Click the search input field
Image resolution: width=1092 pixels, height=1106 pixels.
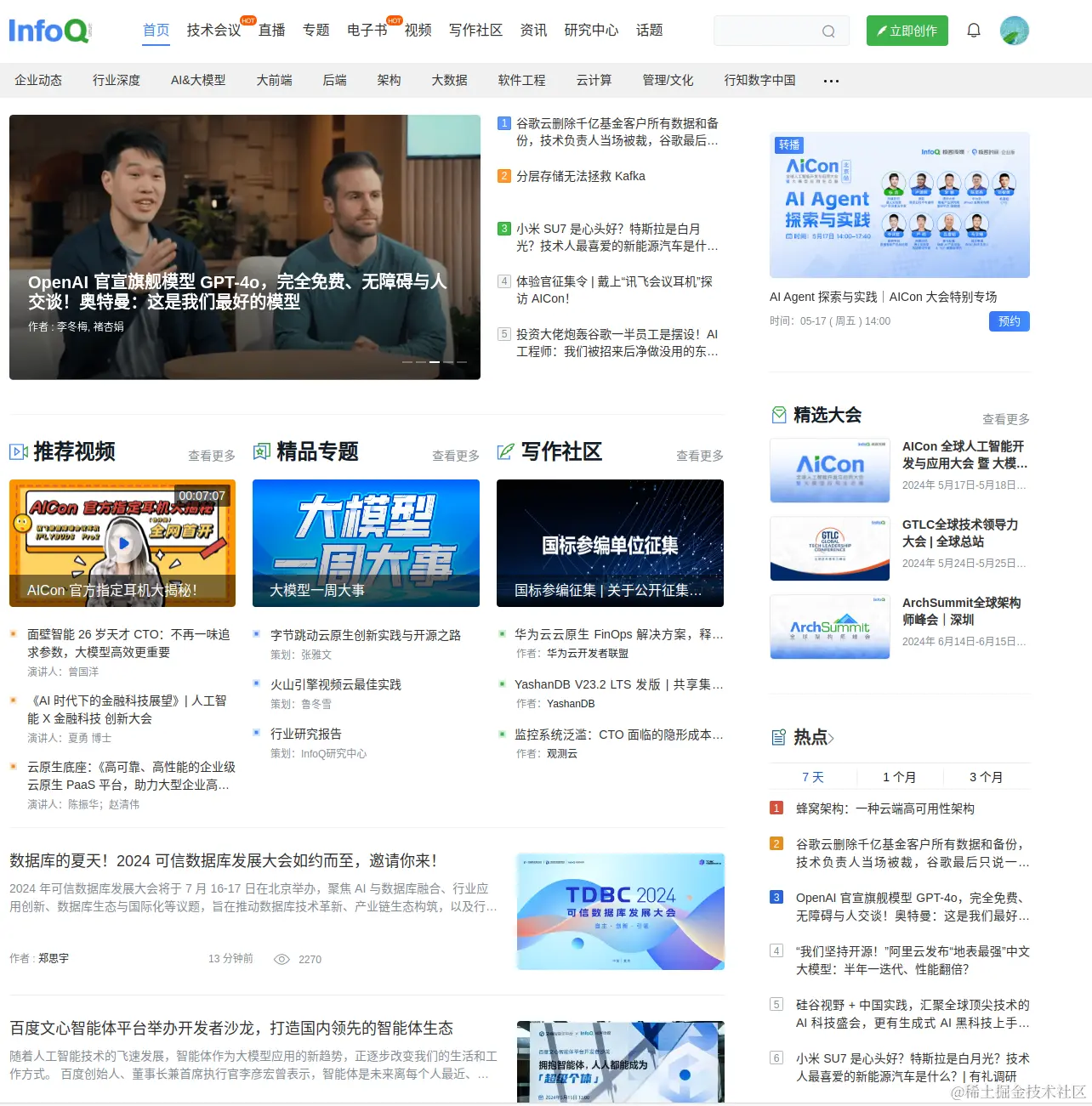coord(782,31)
